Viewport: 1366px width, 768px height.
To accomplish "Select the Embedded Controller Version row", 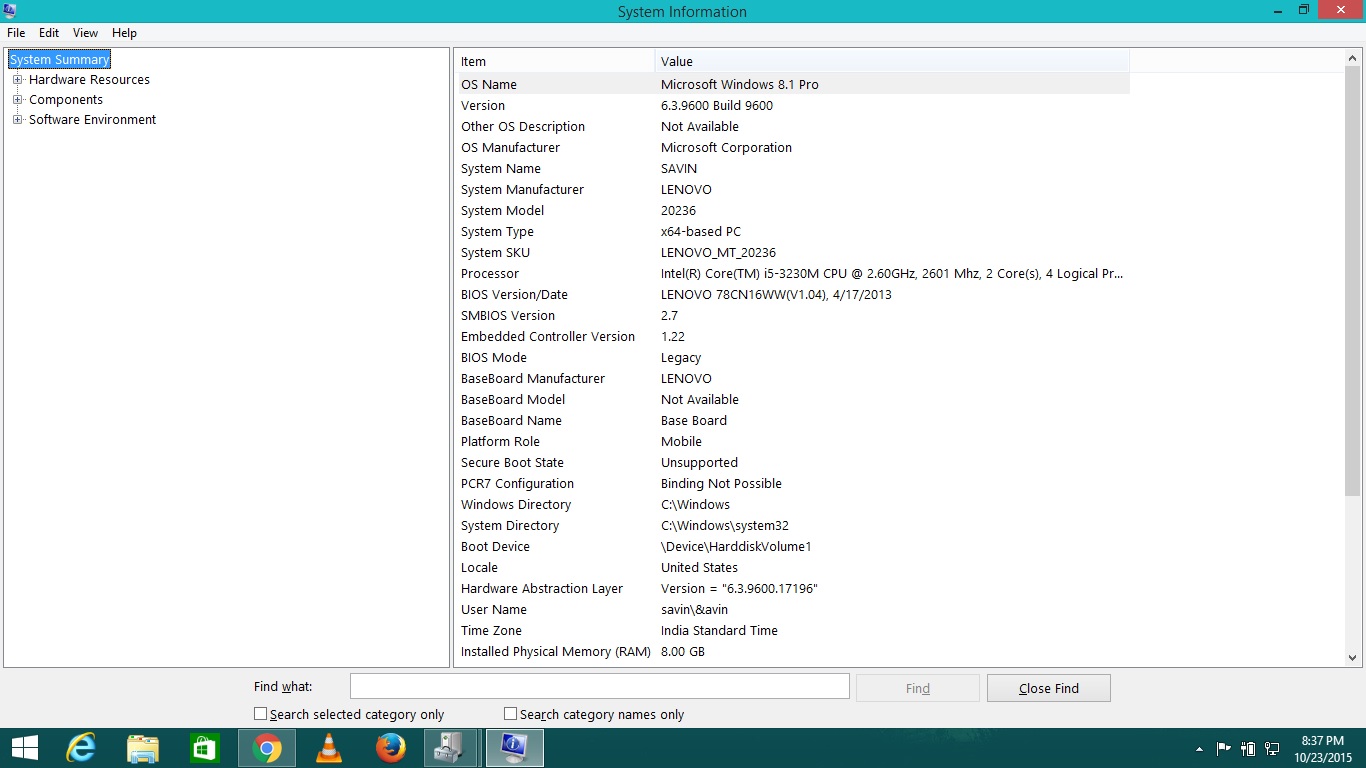I will pyautogui.click(x=794, y=336).
